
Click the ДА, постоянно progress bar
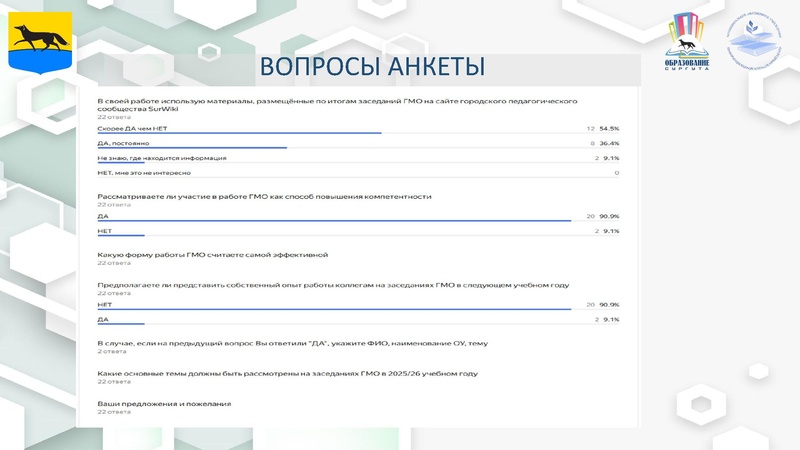click(192, 148)
